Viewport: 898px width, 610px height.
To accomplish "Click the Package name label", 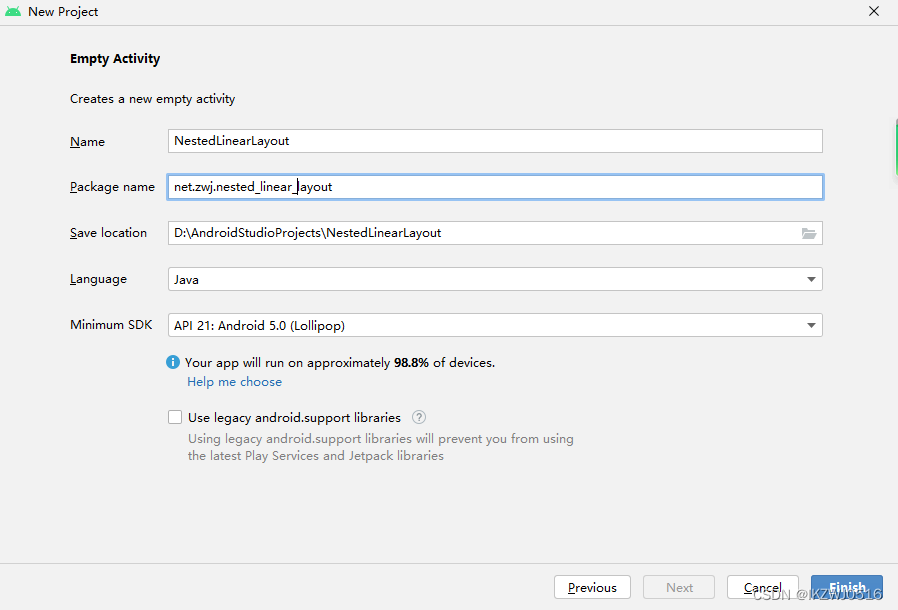I will tap(112, 187).
